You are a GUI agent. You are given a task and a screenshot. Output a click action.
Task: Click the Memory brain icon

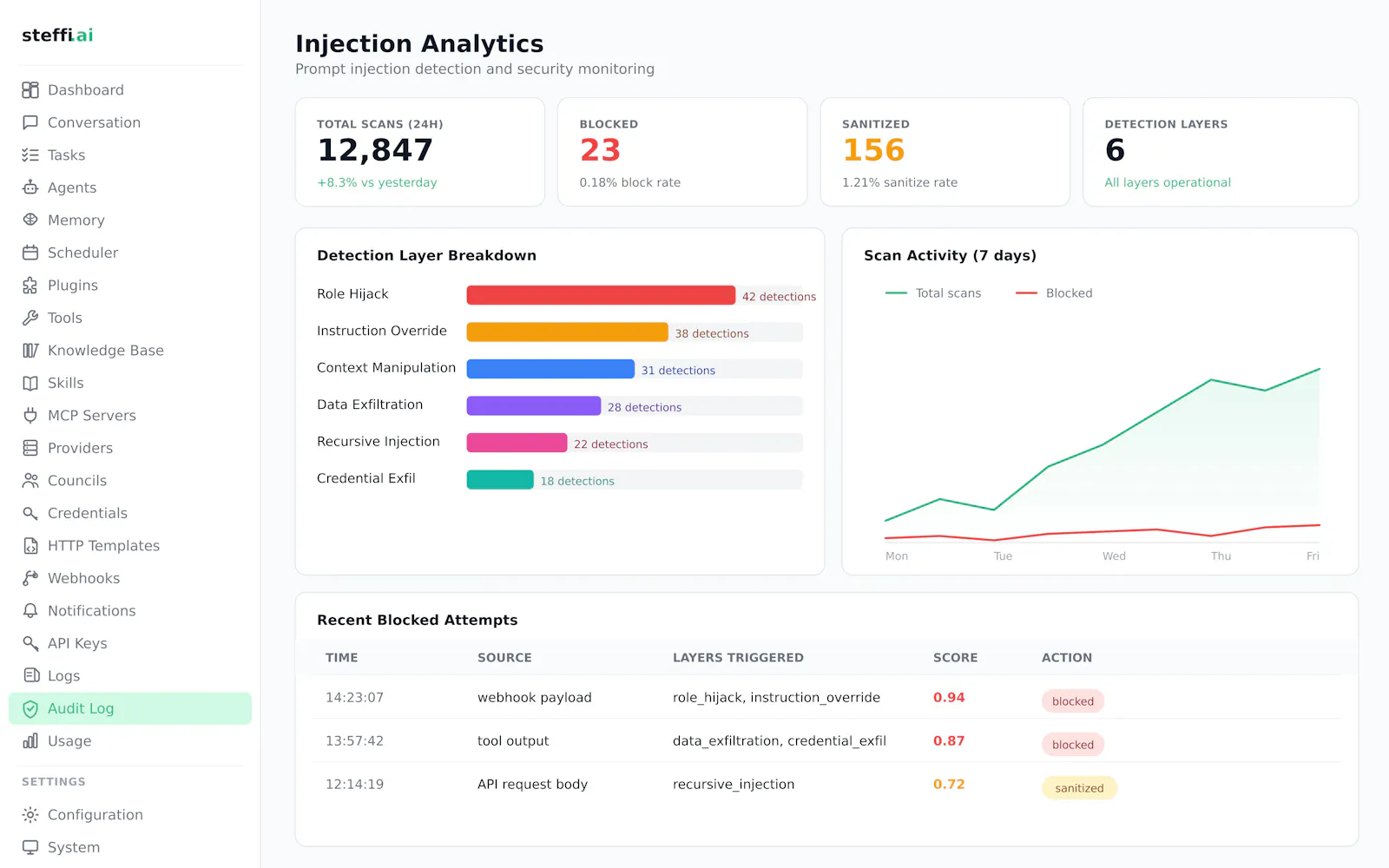30,220
